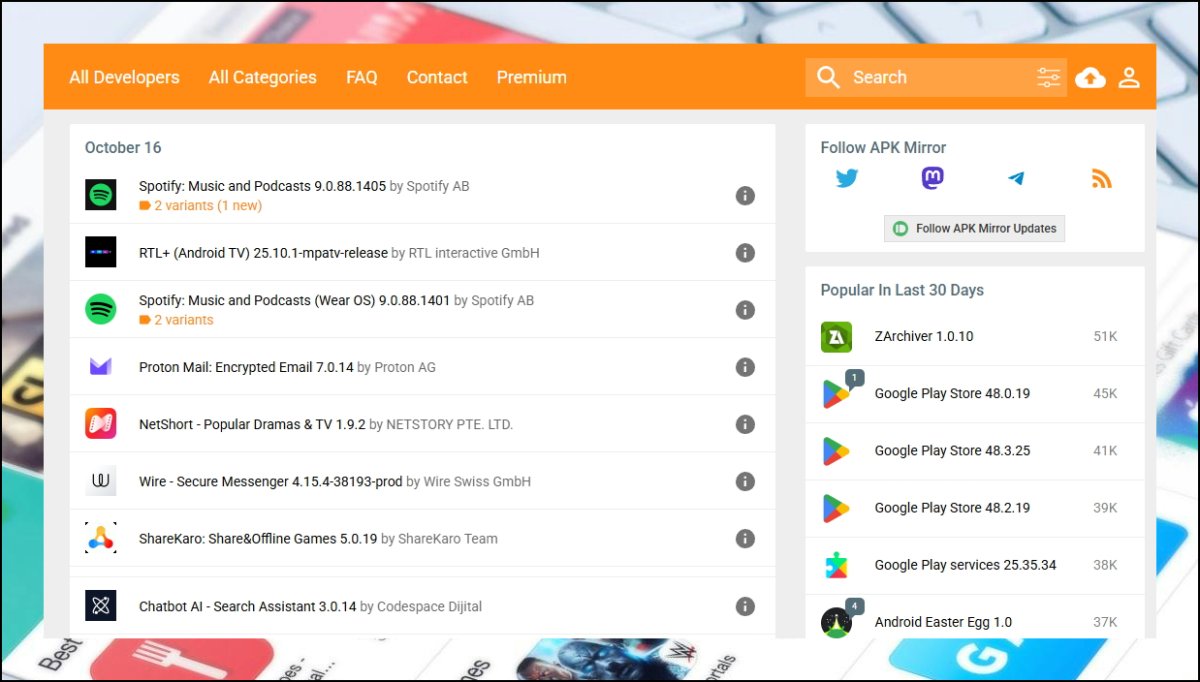This screenshot has width=1200, height=682.
Task: Click the RTL+ app icon
Action: point(100,252)
